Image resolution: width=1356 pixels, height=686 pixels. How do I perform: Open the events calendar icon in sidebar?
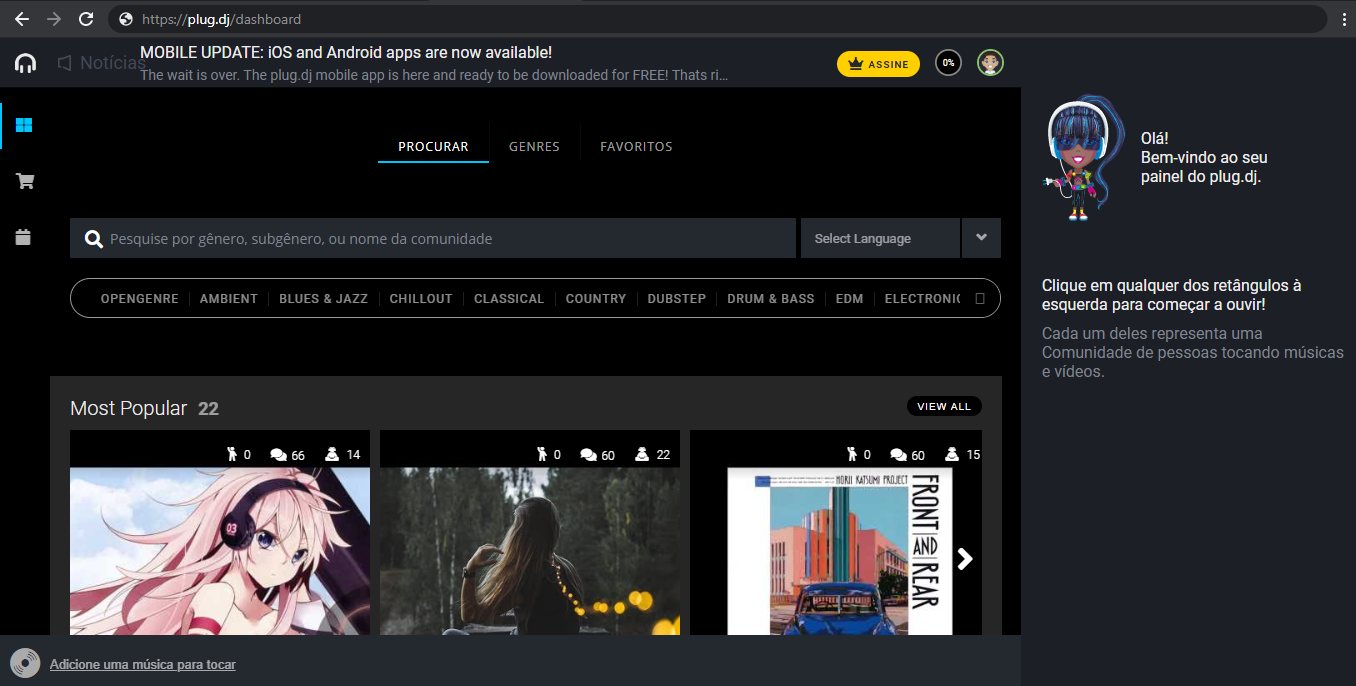[24, 237]
